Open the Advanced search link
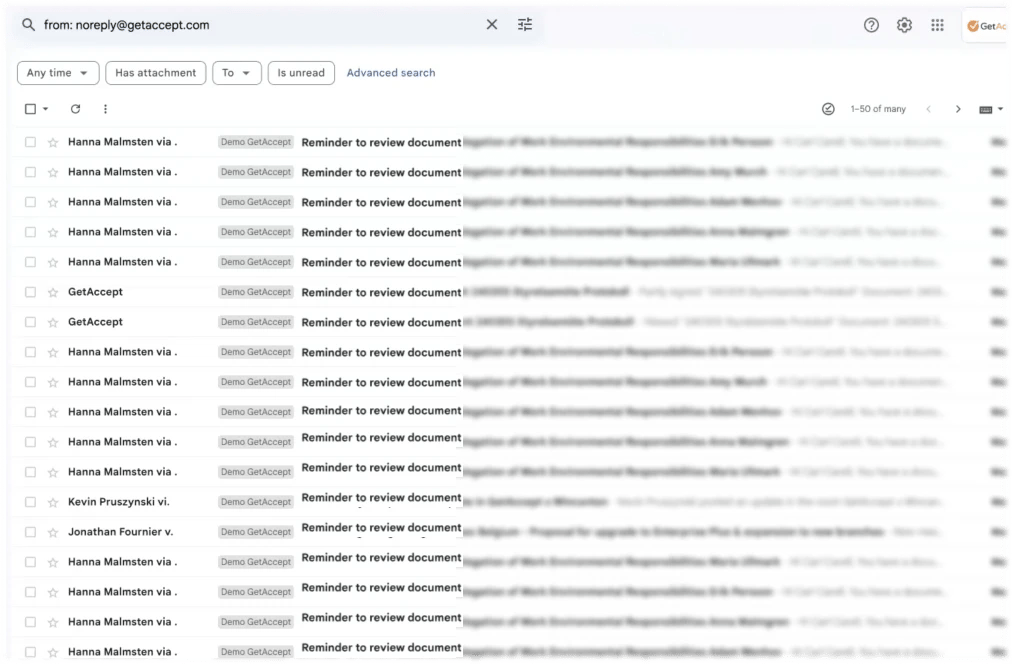The image size is (1012, 664). coord(391,73)
